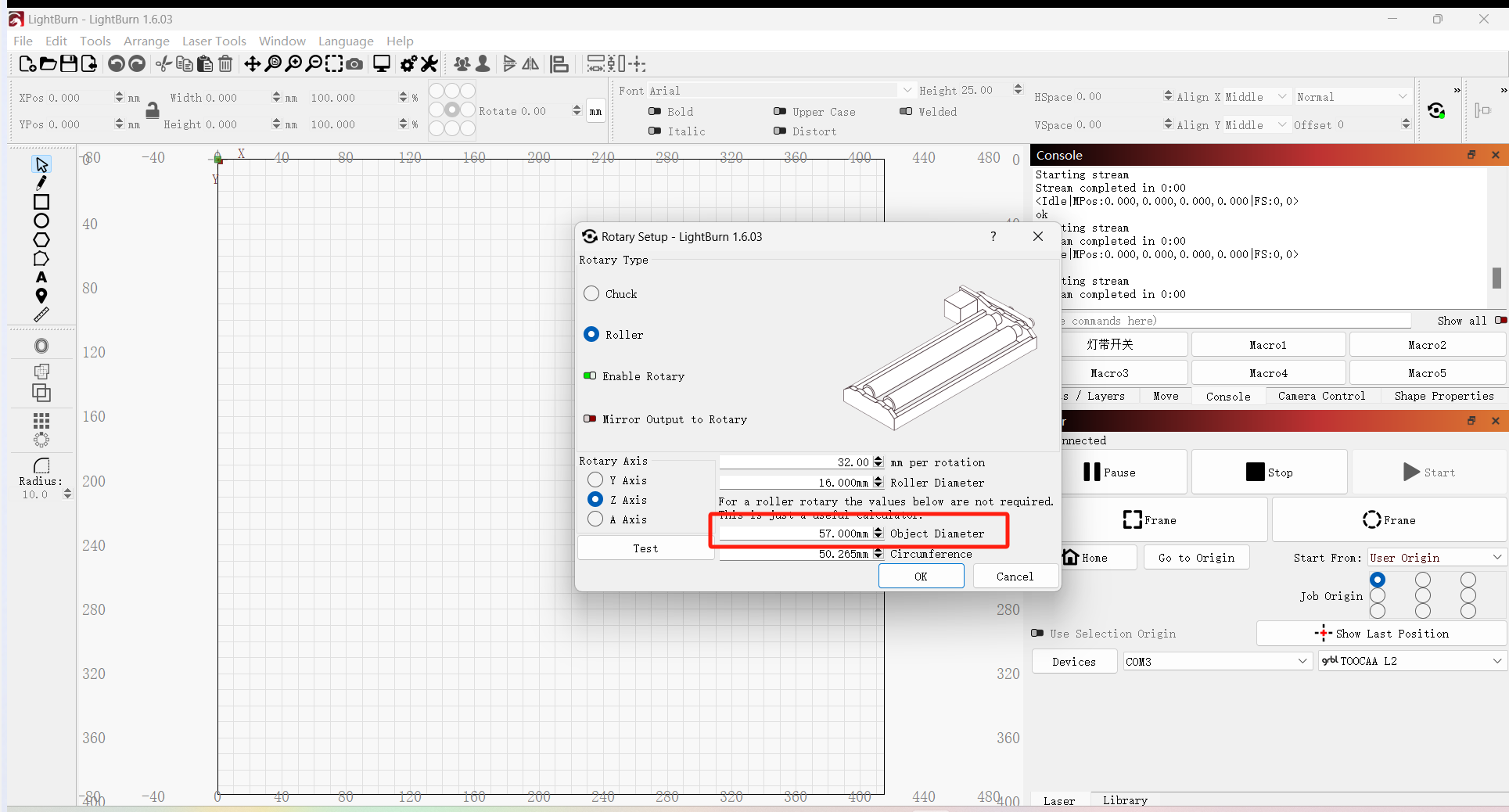Click OK in Rotary Setup dialog
The image size is (1509, 812).
coord(922,576)
